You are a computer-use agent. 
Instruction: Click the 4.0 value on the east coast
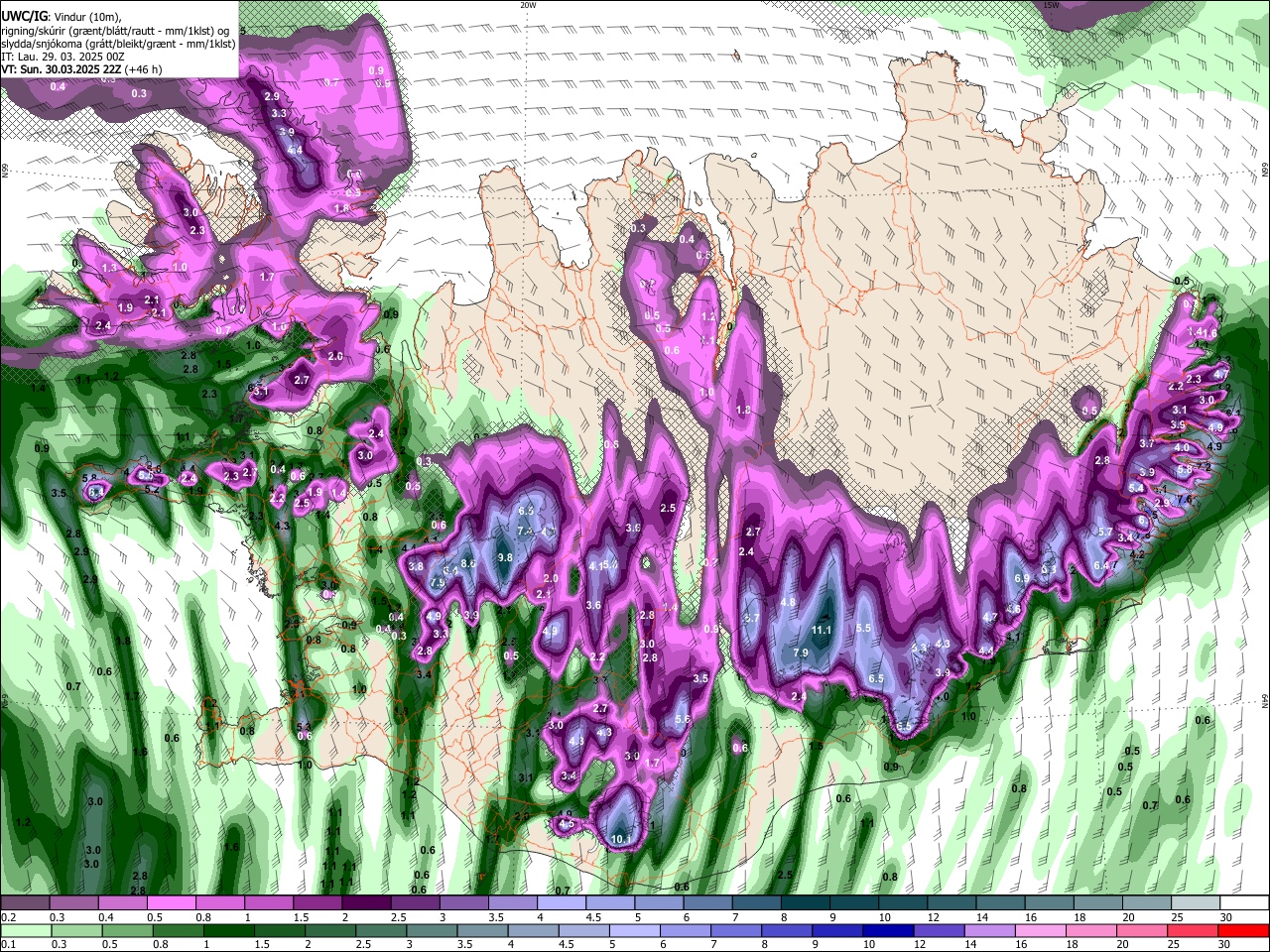pyautogui.click(x=1182, y=448)
